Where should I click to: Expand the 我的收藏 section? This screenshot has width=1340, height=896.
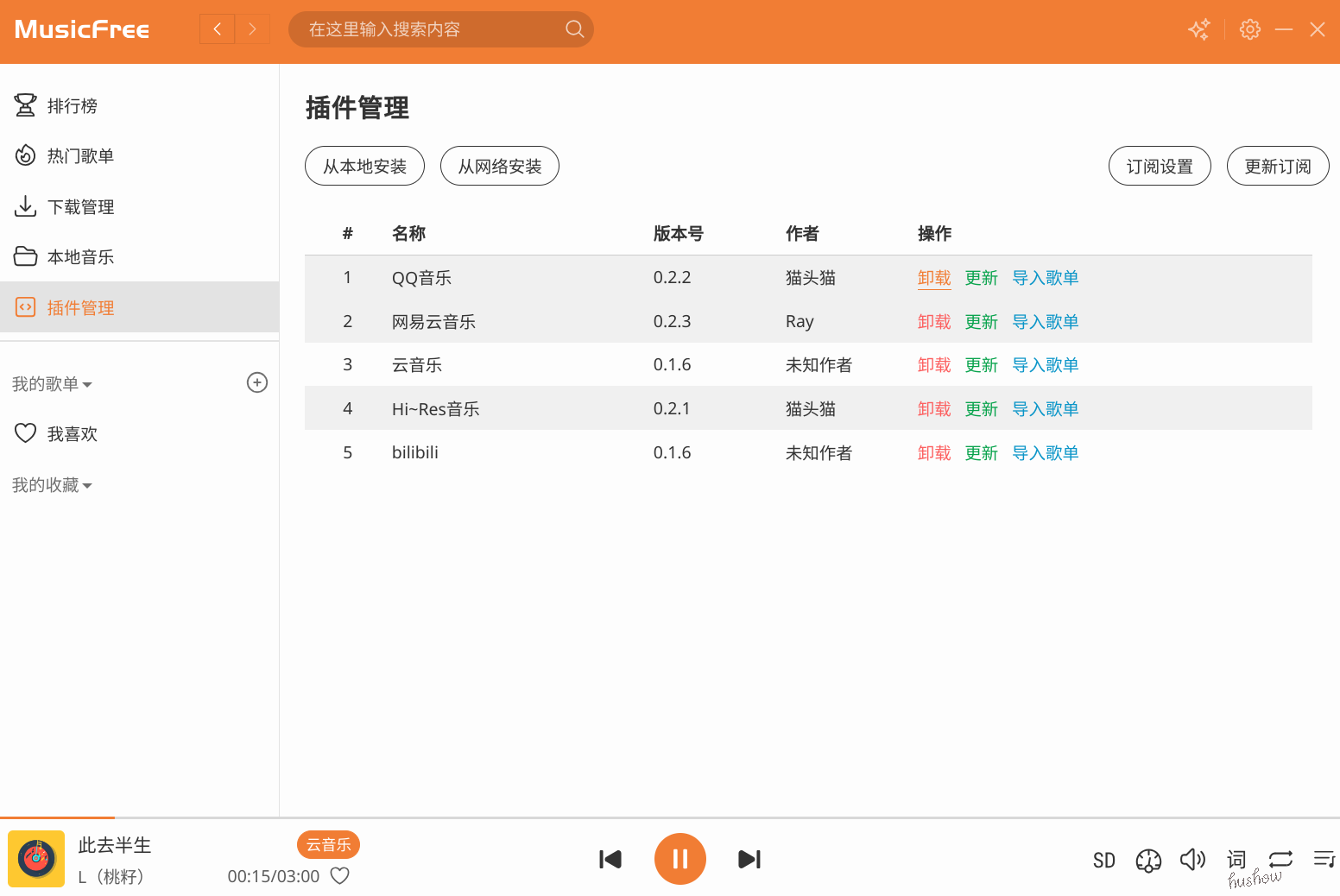pos(52,485)
